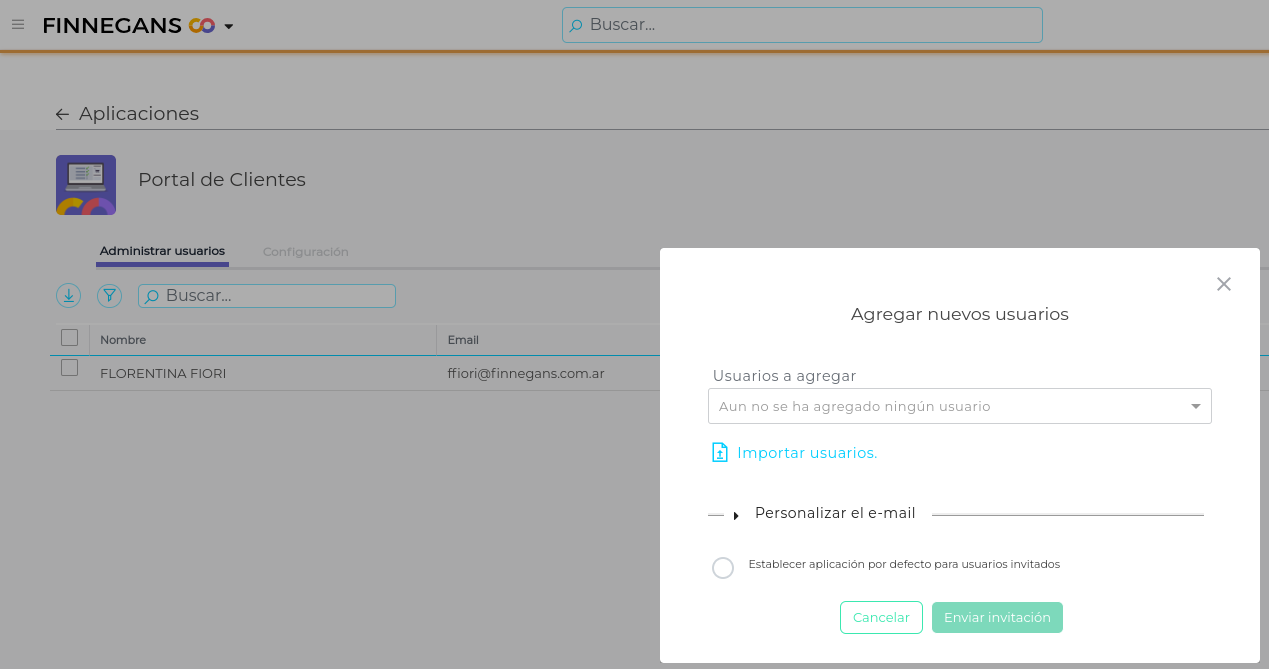Viewport: 1269px width, 669px height.
Task: Focus the user list Buscar field
Action: pyautogui.click(x=266, y=296)
